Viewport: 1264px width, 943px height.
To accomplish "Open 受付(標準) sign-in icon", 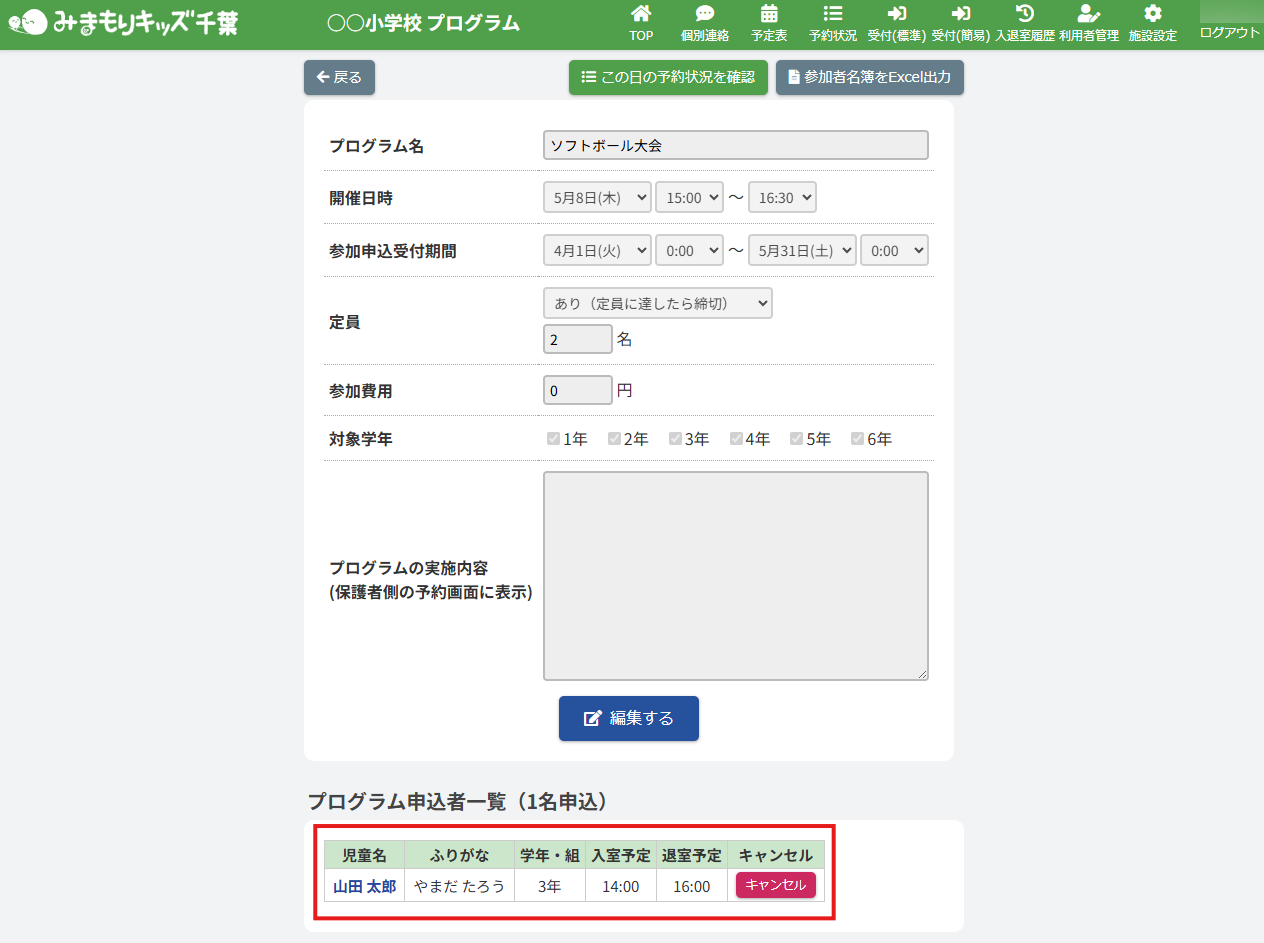I will pos(896,14).
